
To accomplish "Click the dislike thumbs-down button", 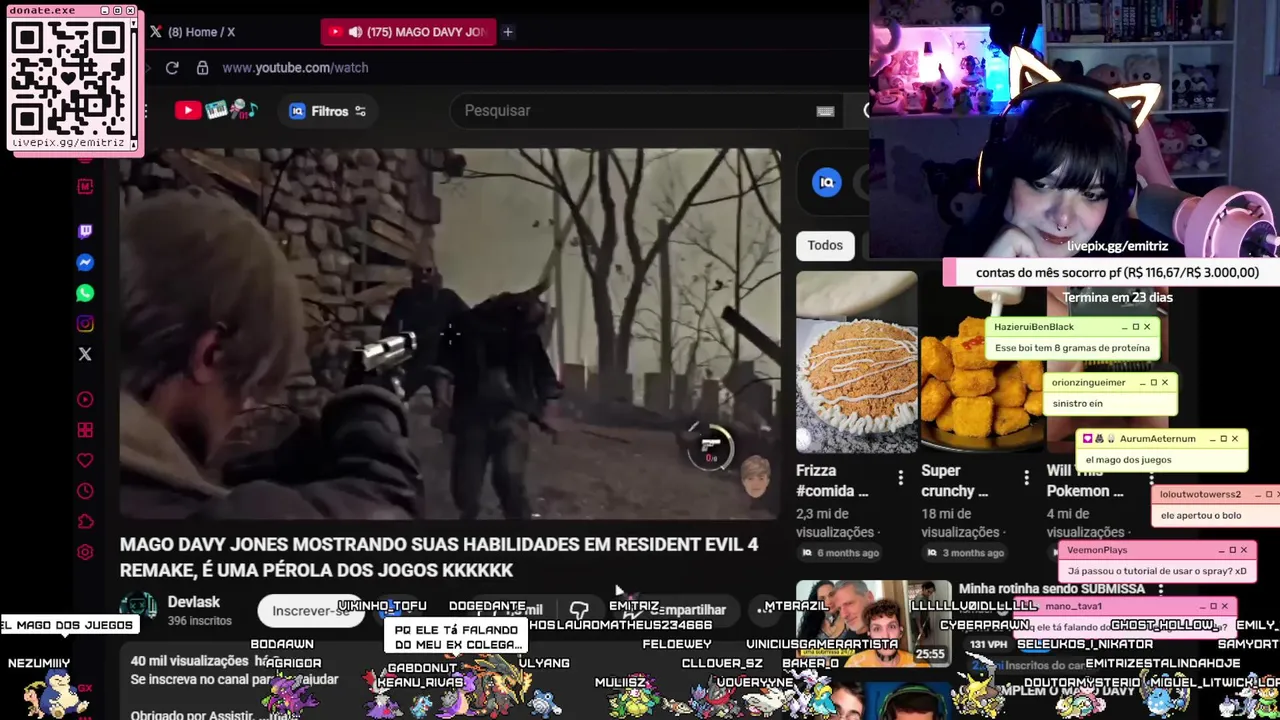I will point(579,610).
